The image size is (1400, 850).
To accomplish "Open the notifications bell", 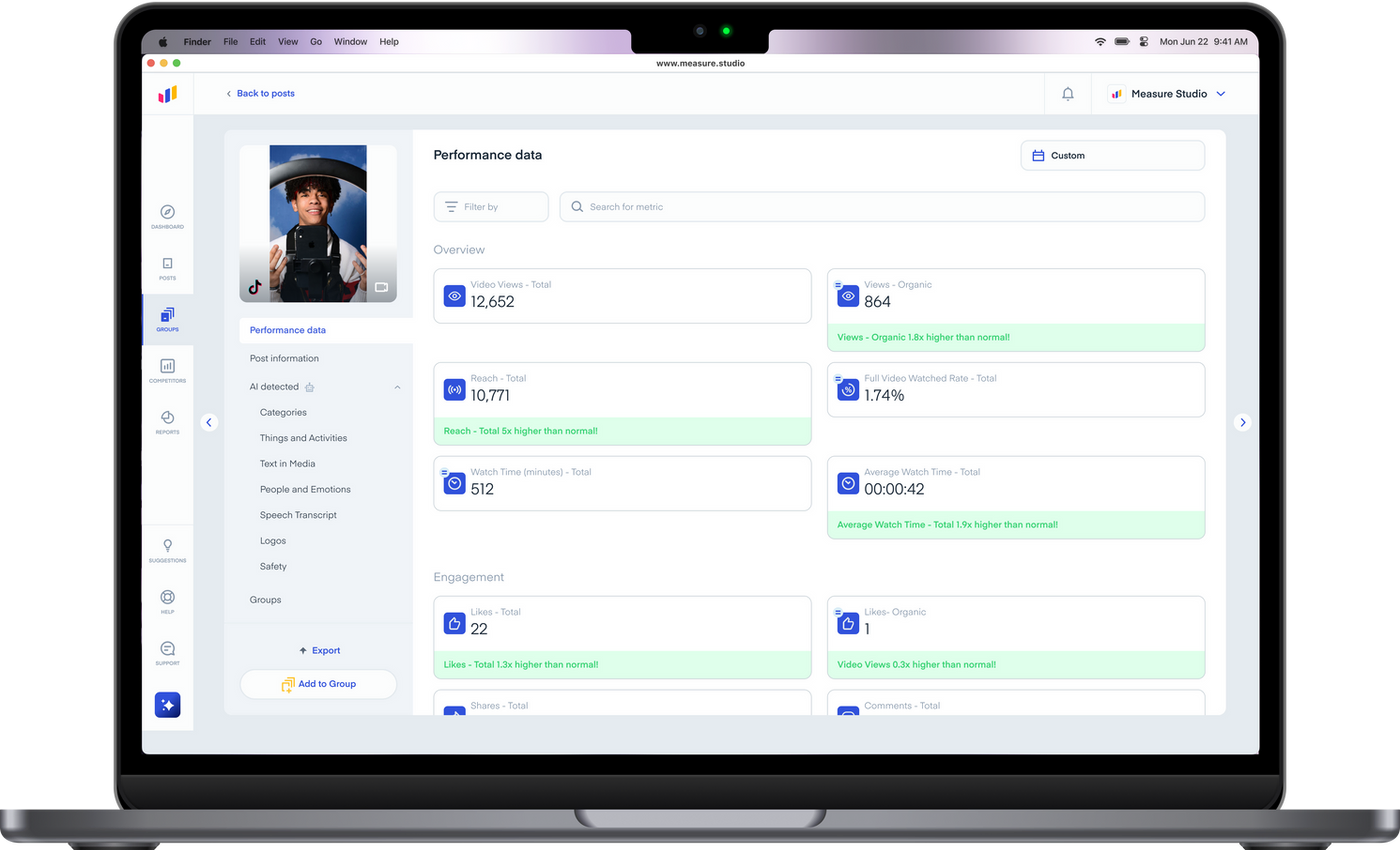I will click(x=1068, y=94).
